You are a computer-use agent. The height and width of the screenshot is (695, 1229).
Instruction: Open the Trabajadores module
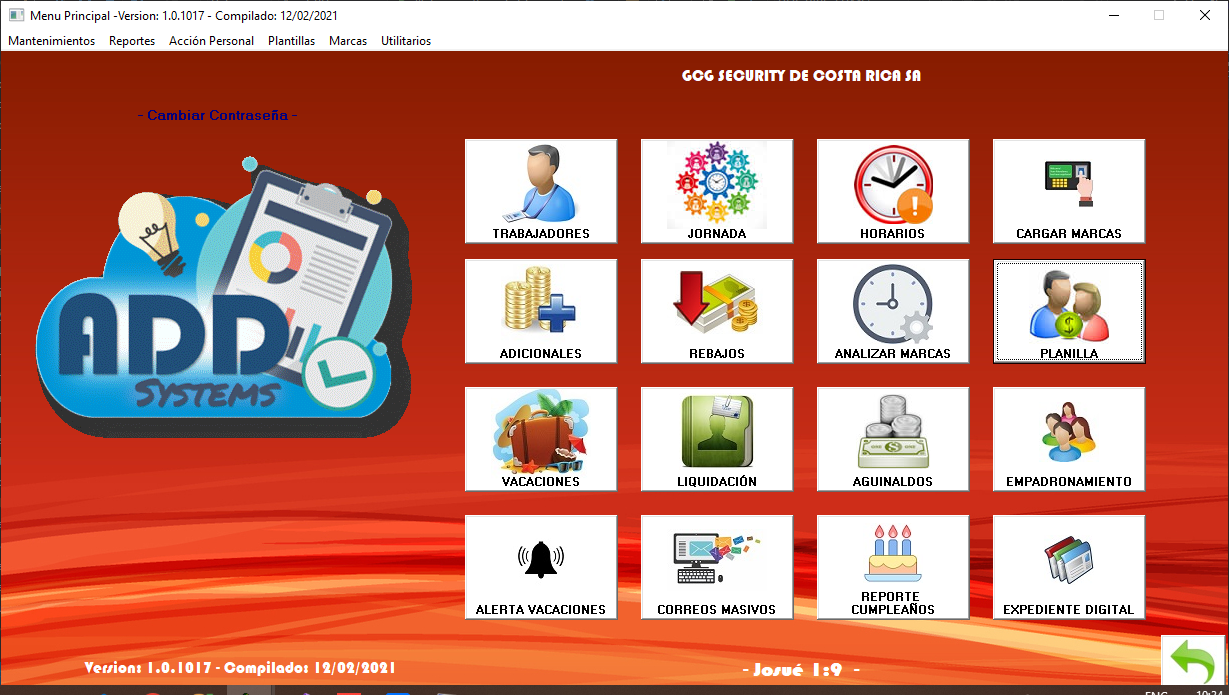[541, 191]
